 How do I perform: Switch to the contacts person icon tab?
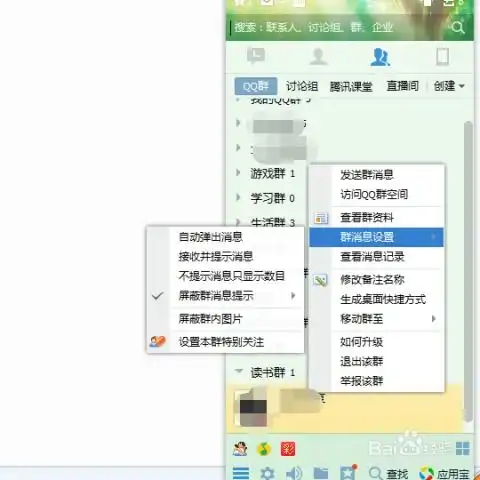click(318, 57)
